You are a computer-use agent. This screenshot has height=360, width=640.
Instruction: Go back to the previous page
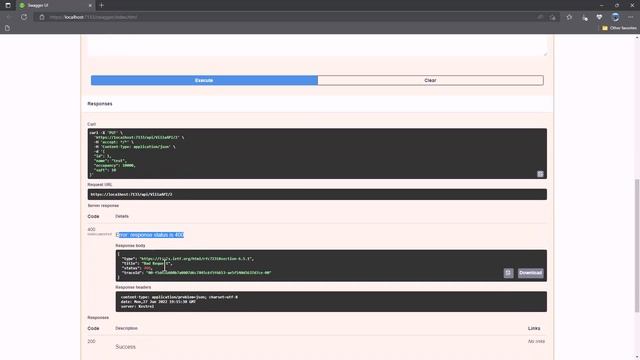(9, 17)
